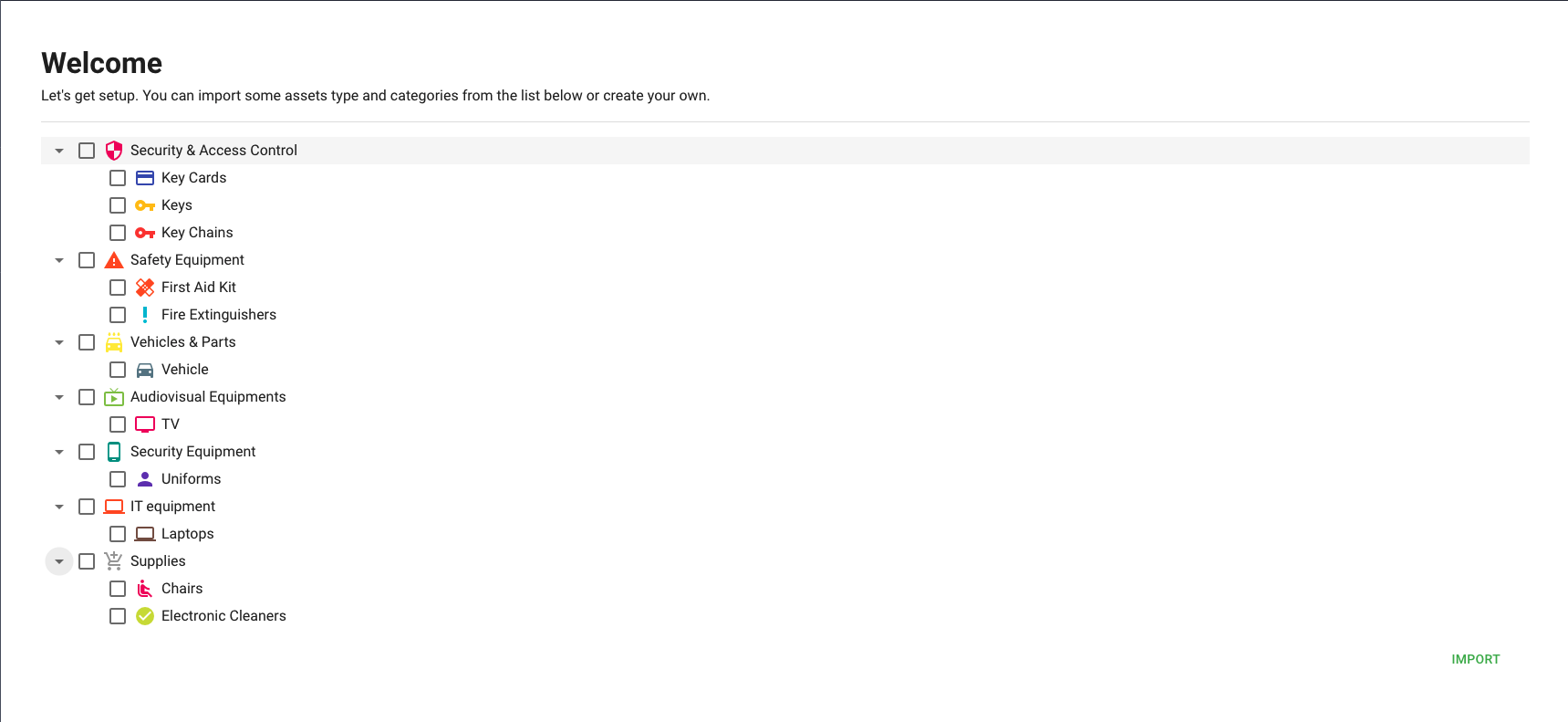The image size is (1568, 722).
Task: Tick the IT equipment checkbox
Action: tap(87, 507)
